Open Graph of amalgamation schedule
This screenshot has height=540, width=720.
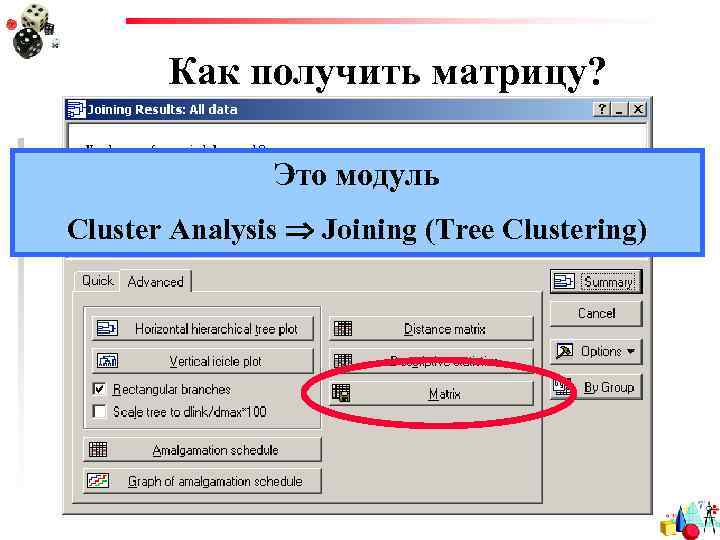pyautogui.click(x=202, y=481)
